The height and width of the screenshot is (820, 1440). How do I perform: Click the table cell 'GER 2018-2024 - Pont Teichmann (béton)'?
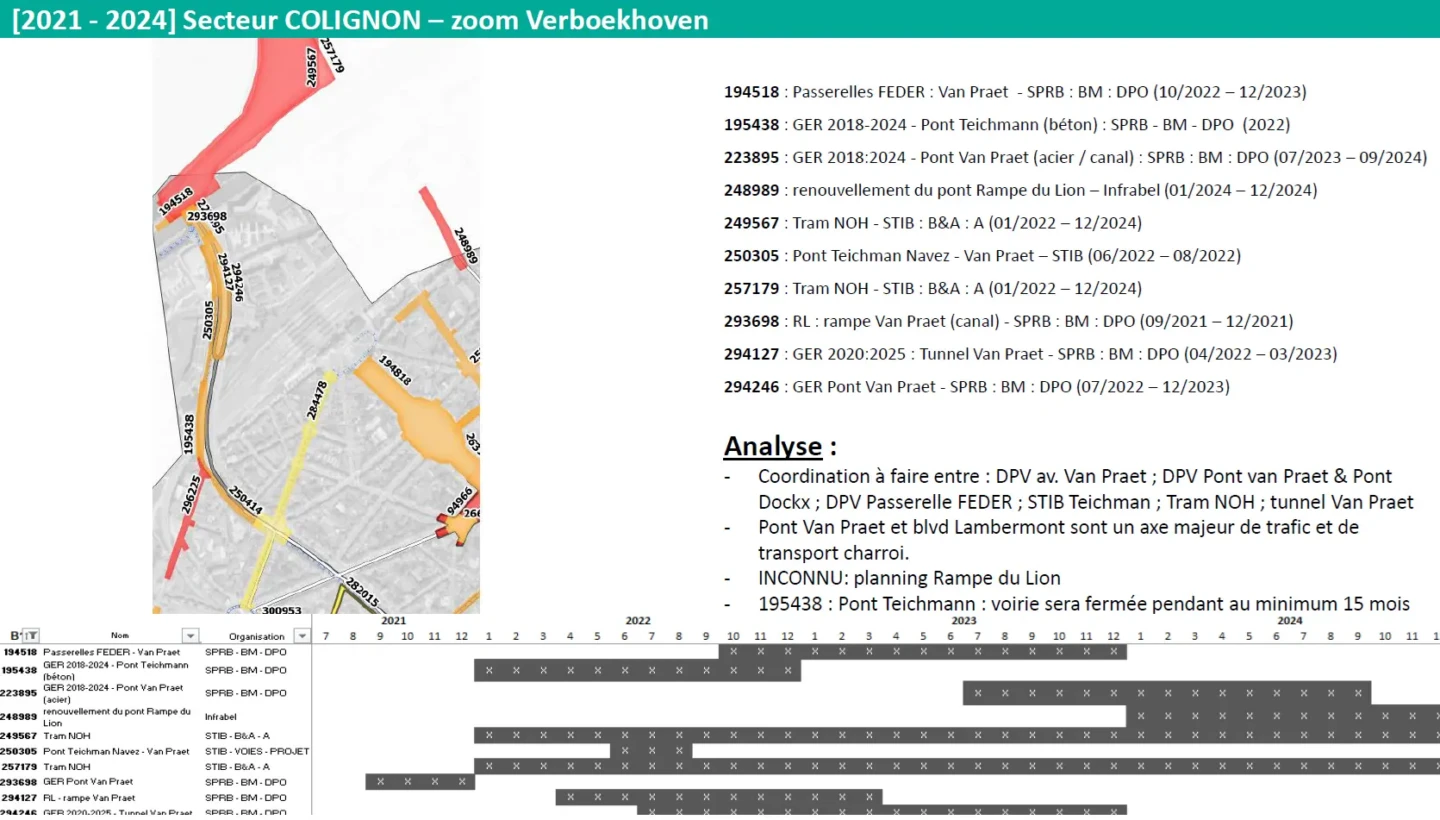pos(116,670)
